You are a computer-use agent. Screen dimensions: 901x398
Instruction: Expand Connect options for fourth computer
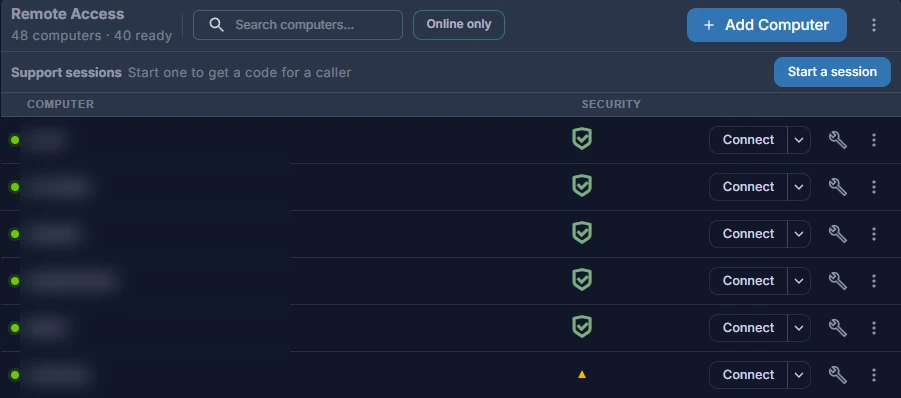point(799,281)
